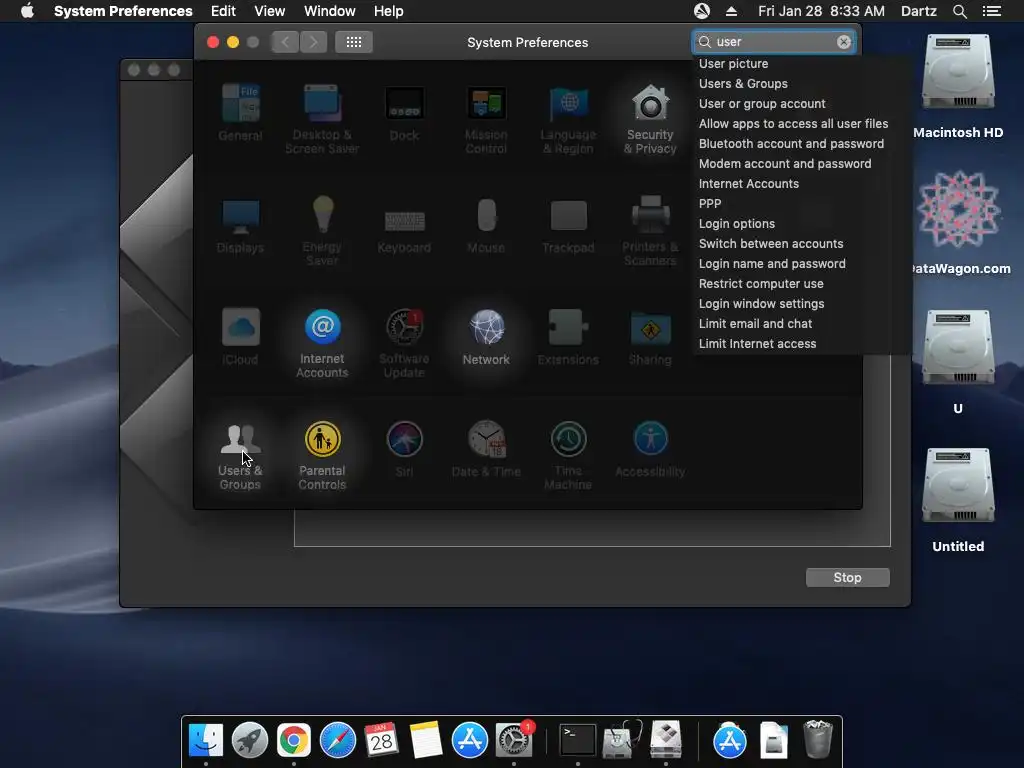Open the Mouse preference pane
1024x768 pixels.
pos(486,225)
